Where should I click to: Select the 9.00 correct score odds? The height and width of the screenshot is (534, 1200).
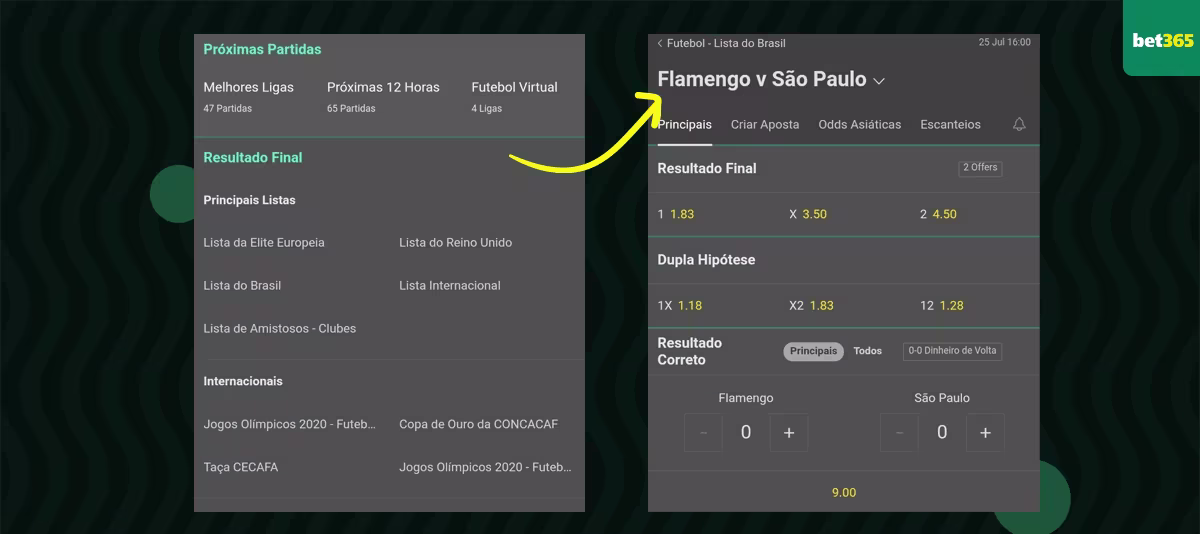click(844, 492)
